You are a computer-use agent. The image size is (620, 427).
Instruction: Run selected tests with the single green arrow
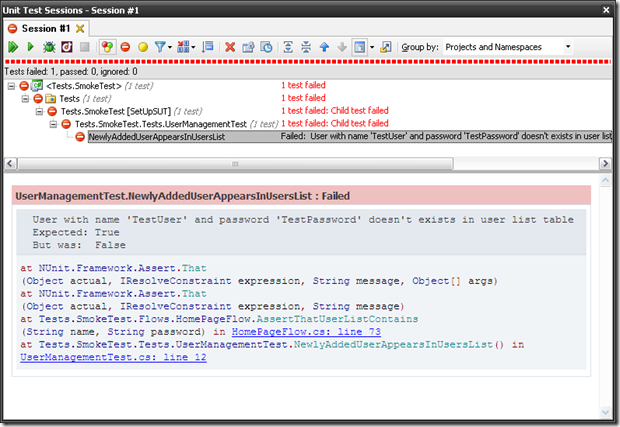pos(30,47)
